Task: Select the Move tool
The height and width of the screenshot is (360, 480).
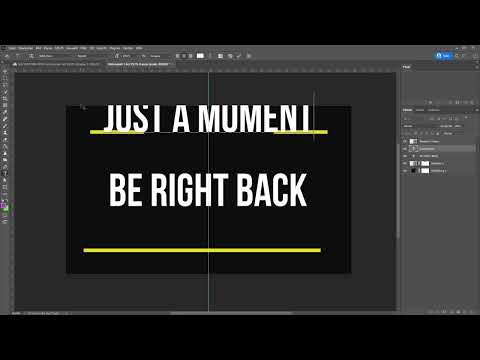Action: 5,71
